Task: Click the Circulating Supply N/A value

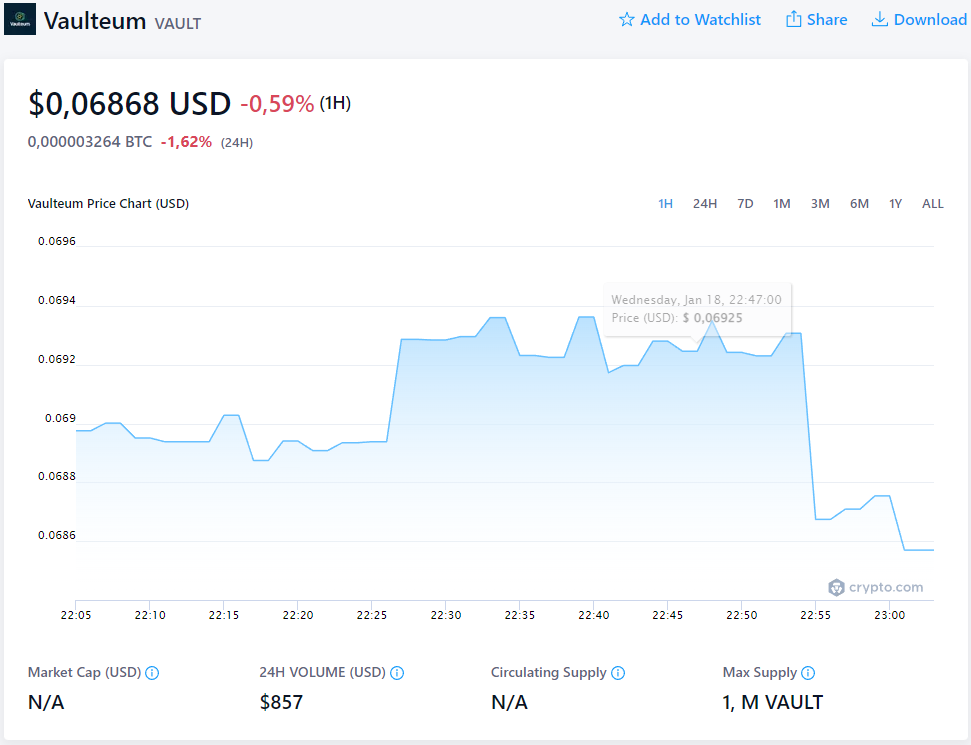Action: [509, 702]
